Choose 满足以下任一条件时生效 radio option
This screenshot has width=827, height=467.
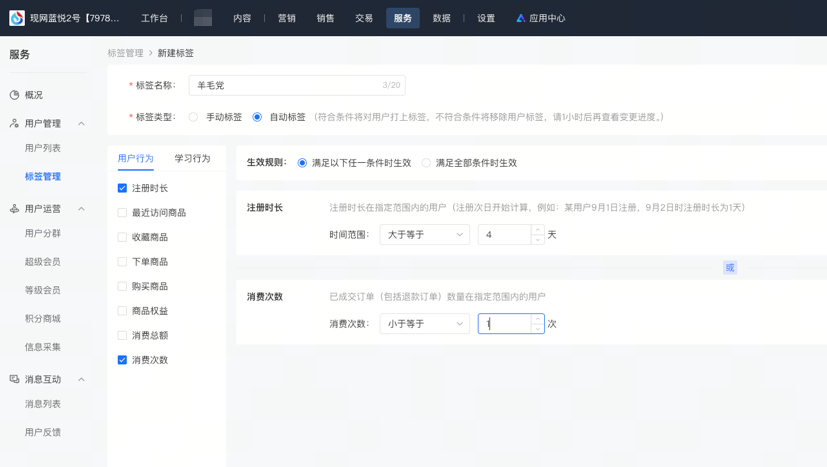click(302, 163)
